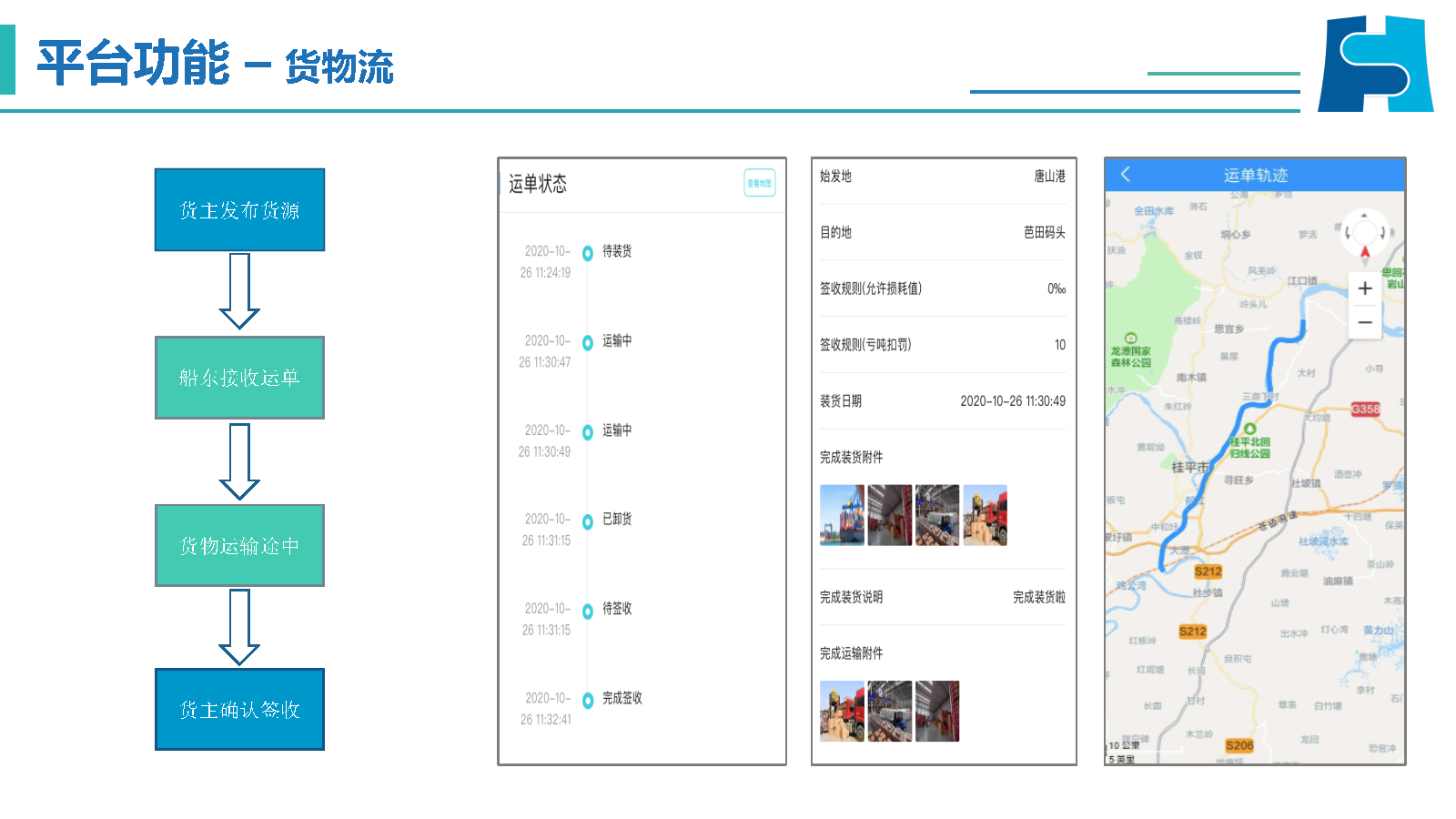
Task: Open the first 完成装货附件 photo thumbnail
Action: click(x=842, y=515)
